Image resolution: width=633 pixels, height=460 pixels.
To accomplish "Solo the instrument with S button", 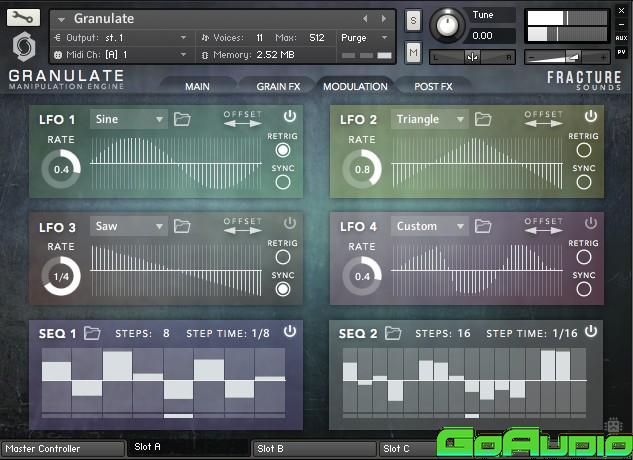I will [413, 20].
